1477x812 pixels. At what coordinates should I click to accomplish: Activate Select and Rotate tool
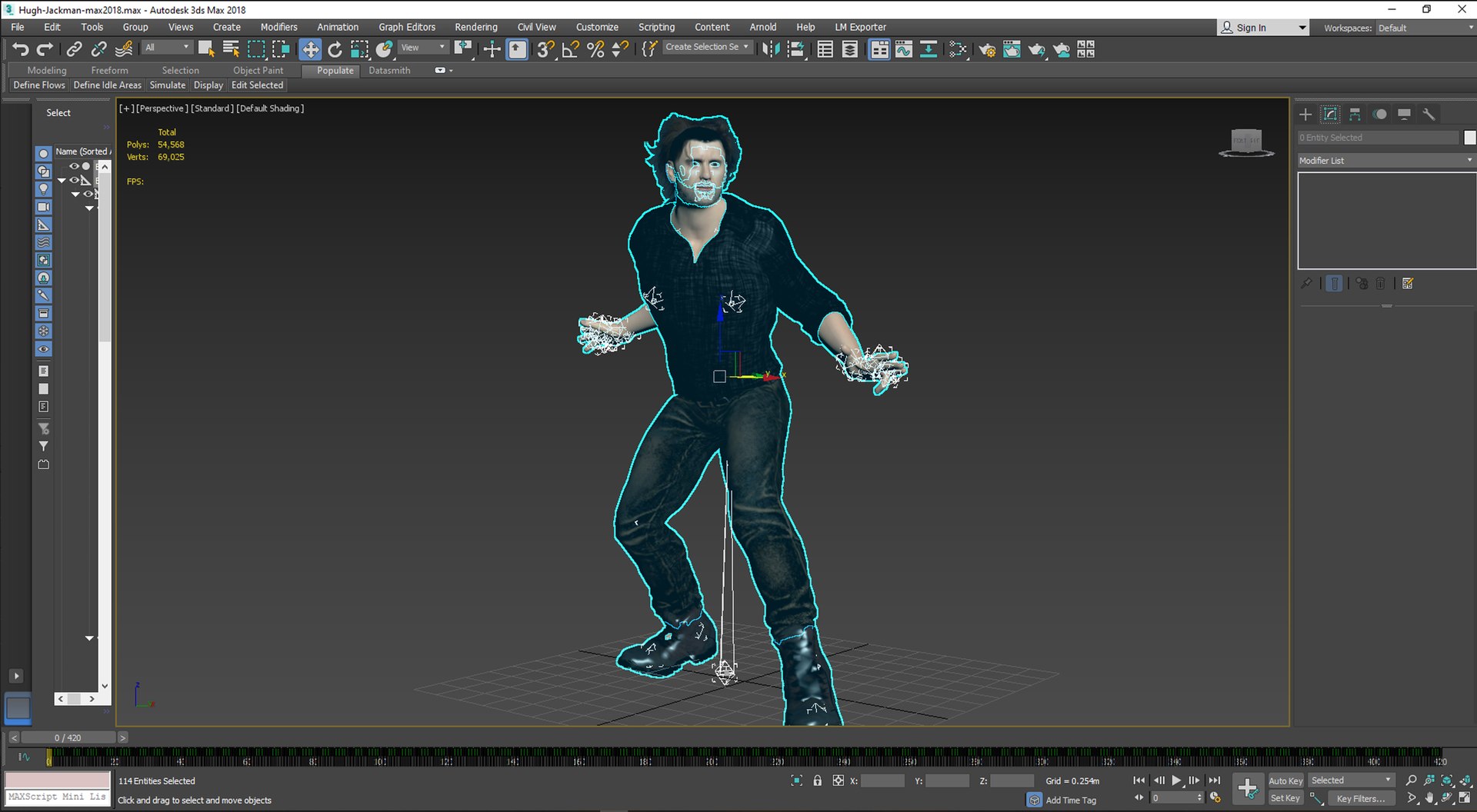[335, 49]
